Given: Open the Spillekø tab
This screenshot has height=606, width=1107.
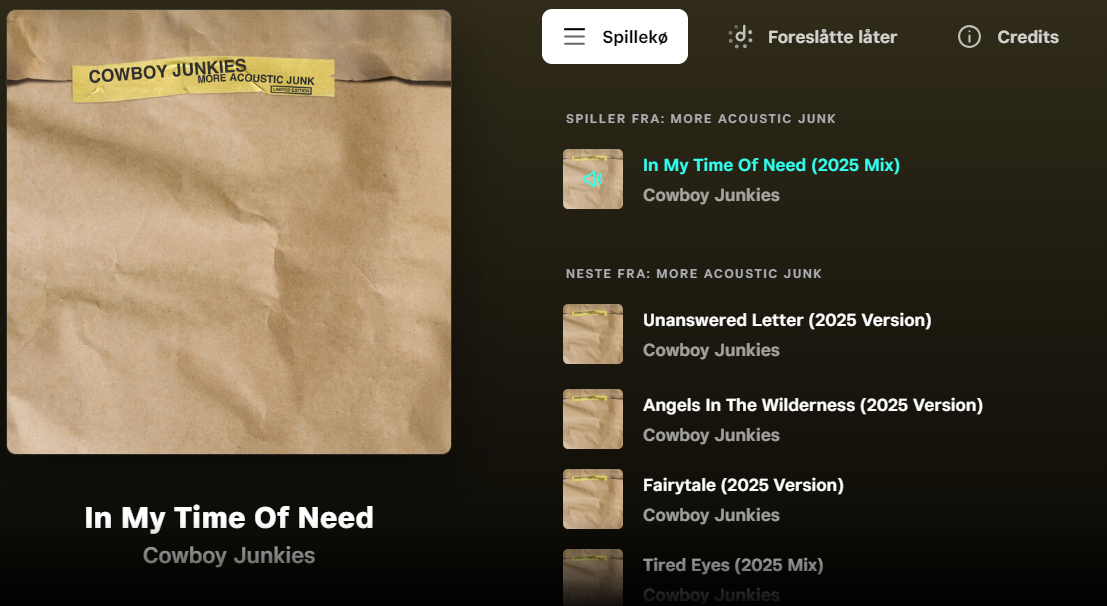Looking at the screenshot, I should (x=615, y=37).
